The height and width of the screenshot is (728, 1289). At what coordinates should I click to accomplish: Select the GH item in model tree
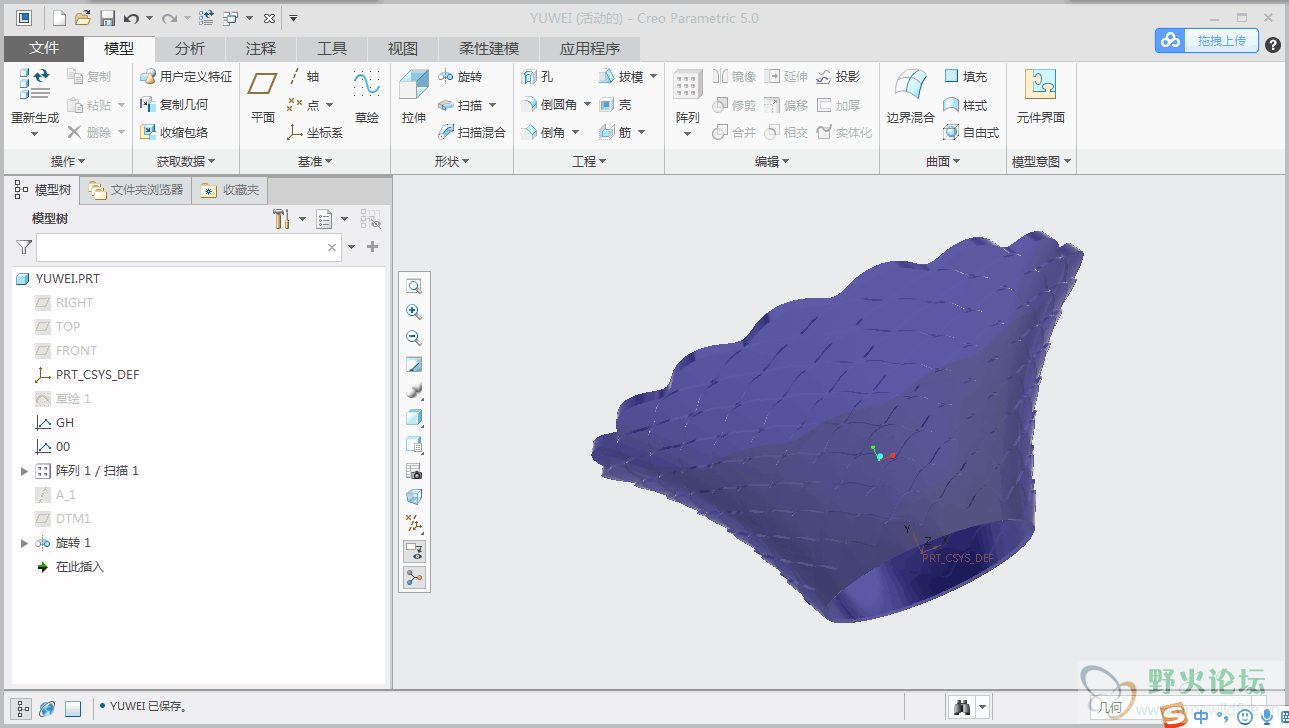[x=65, y=423]
